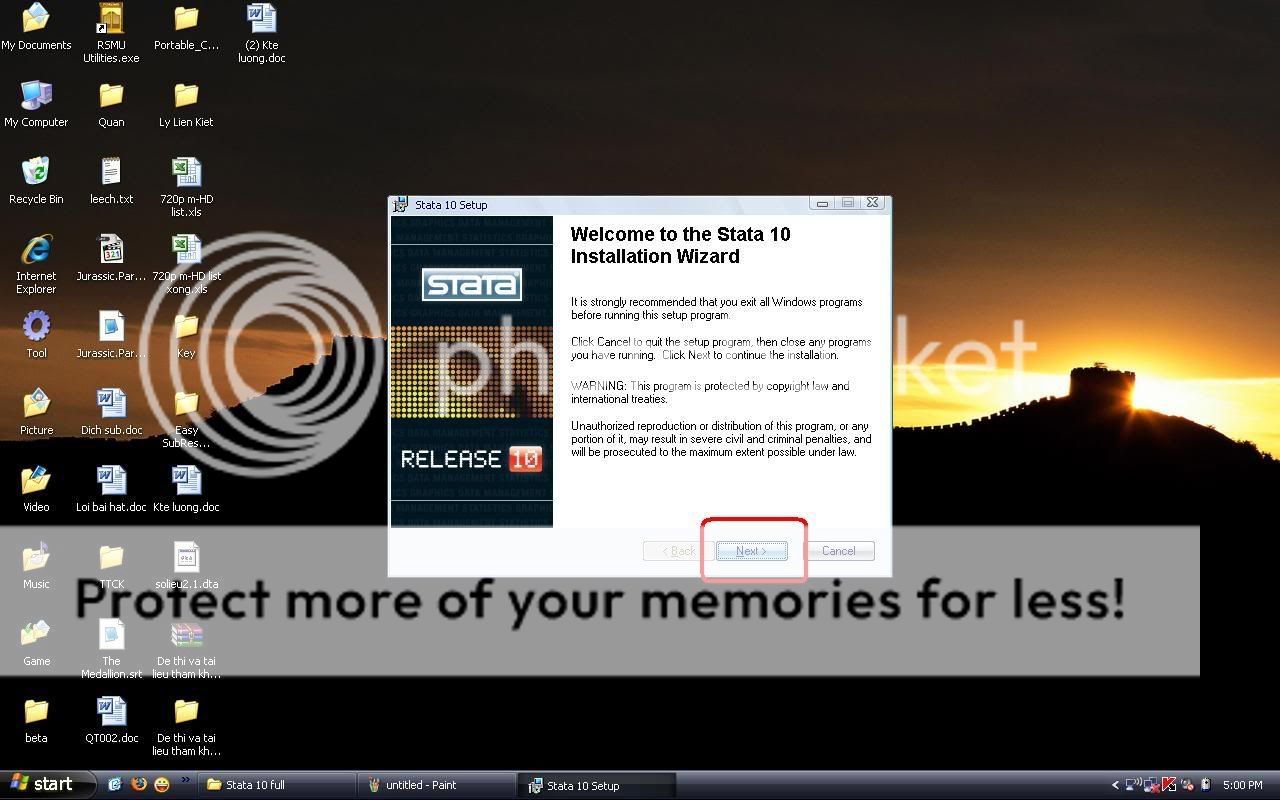This screenshot has width=1280, height=800.
Task: Select the Stata 10 Setup taskbar item
Action: [598, 785]
